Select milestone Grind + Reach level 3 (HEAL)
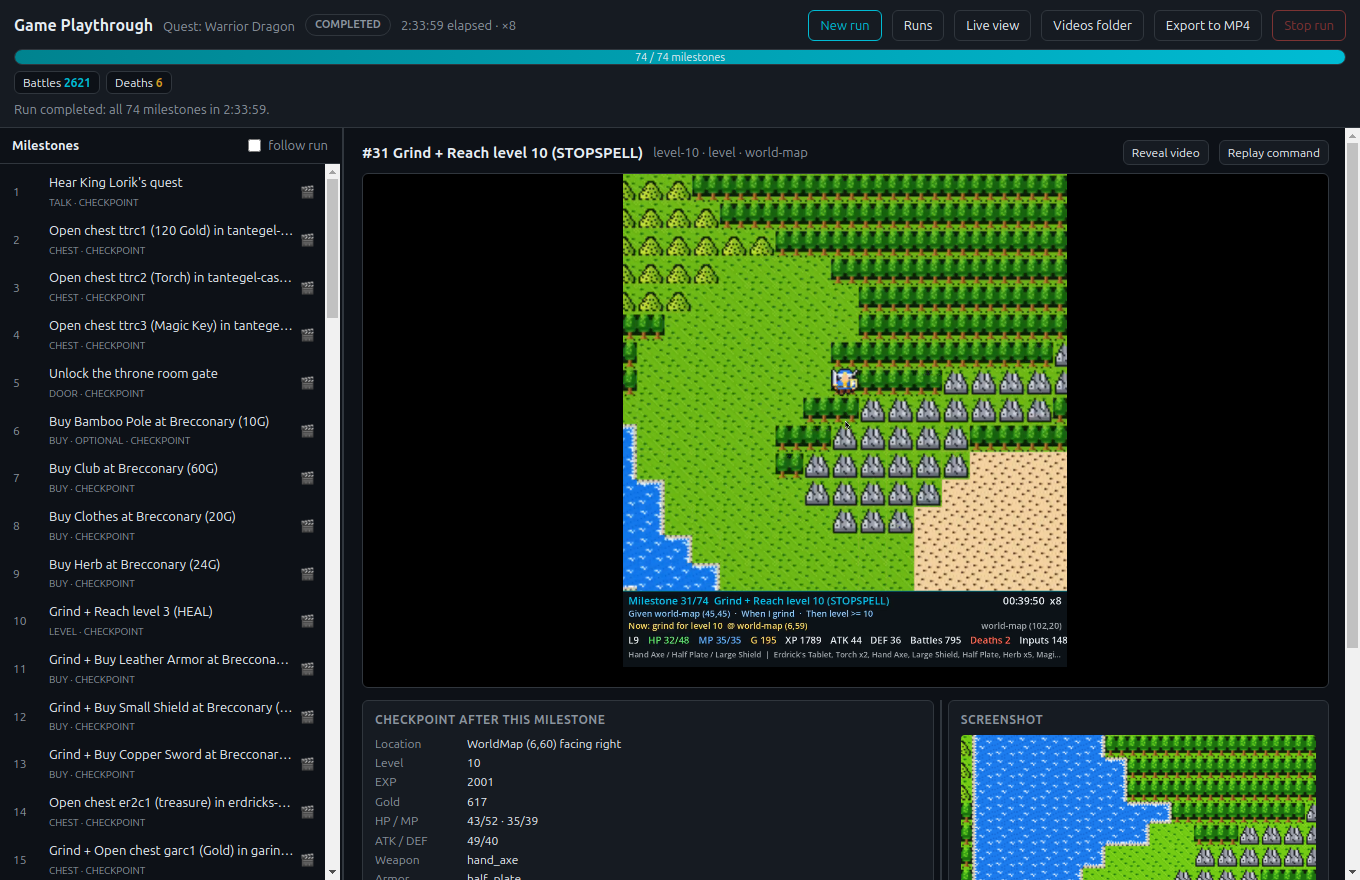1360x880 pixels. [x=163, y=621]
